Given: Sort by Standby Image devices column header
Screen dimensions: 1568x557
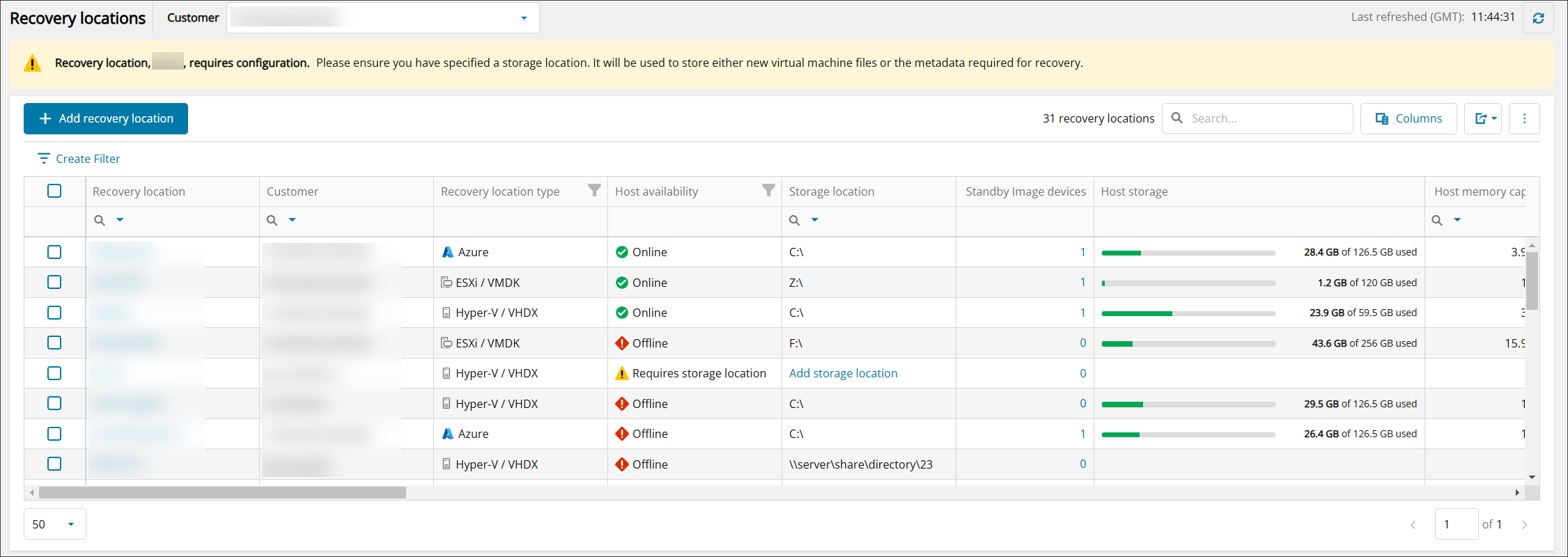Looking at the screenshot, I should (1025, 191).
